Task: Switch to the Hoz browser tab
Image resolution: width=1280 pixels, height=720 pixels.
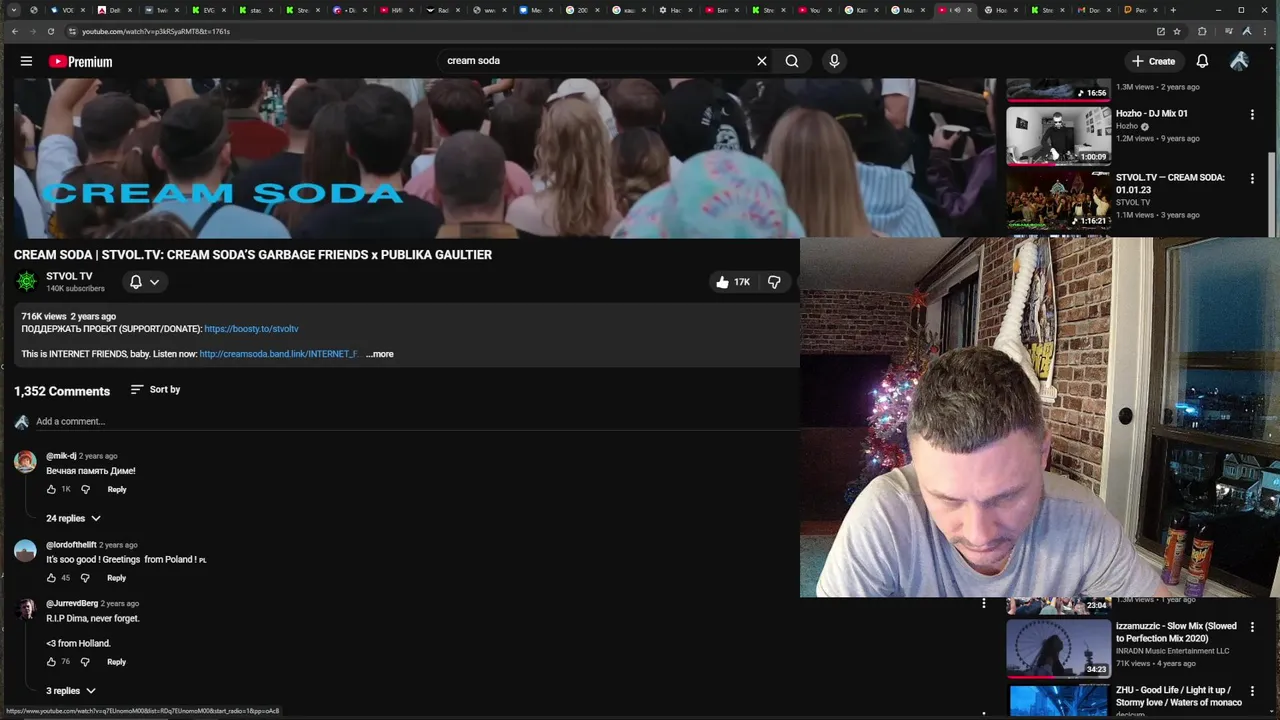Action: click(x=1000, y=10)
